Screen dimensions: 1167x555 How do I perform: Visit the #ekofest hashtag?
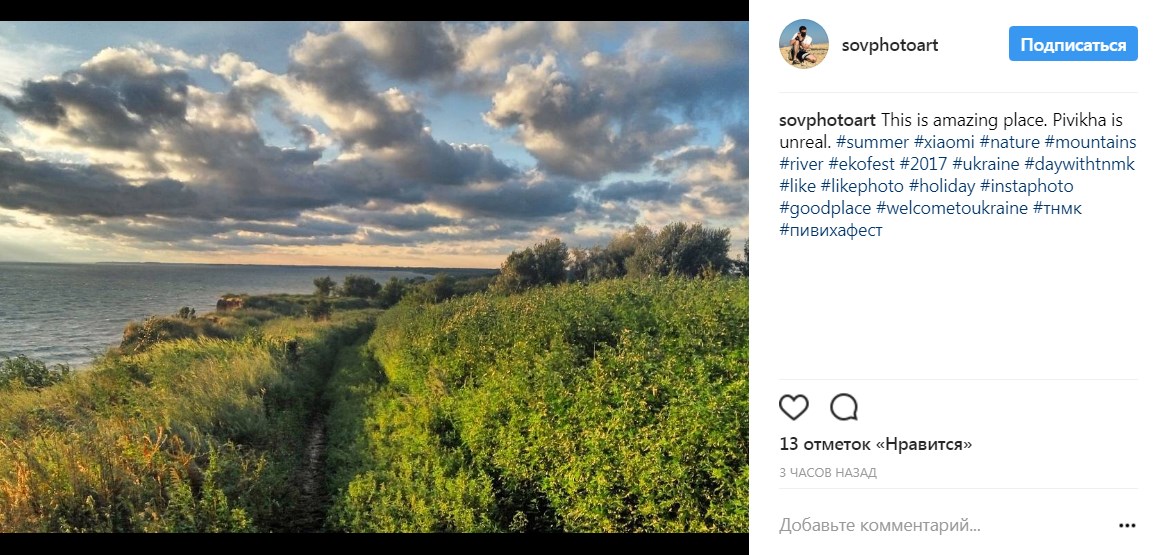tap(861, 164)
